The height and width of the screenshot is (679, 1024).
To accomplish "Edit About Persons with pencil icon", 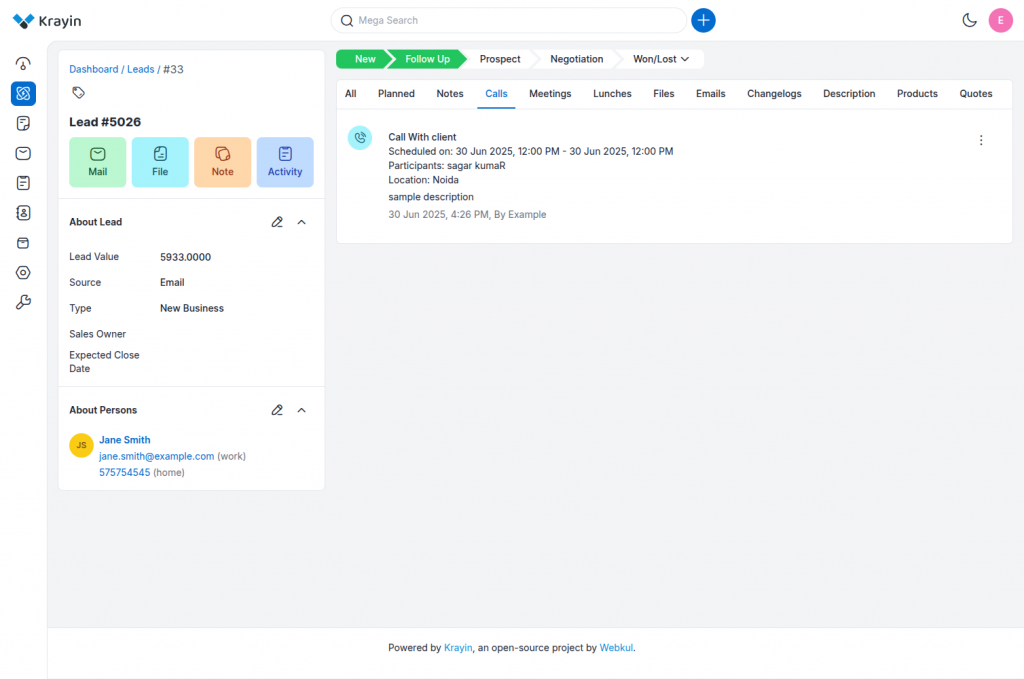I will tap(277, 410).
